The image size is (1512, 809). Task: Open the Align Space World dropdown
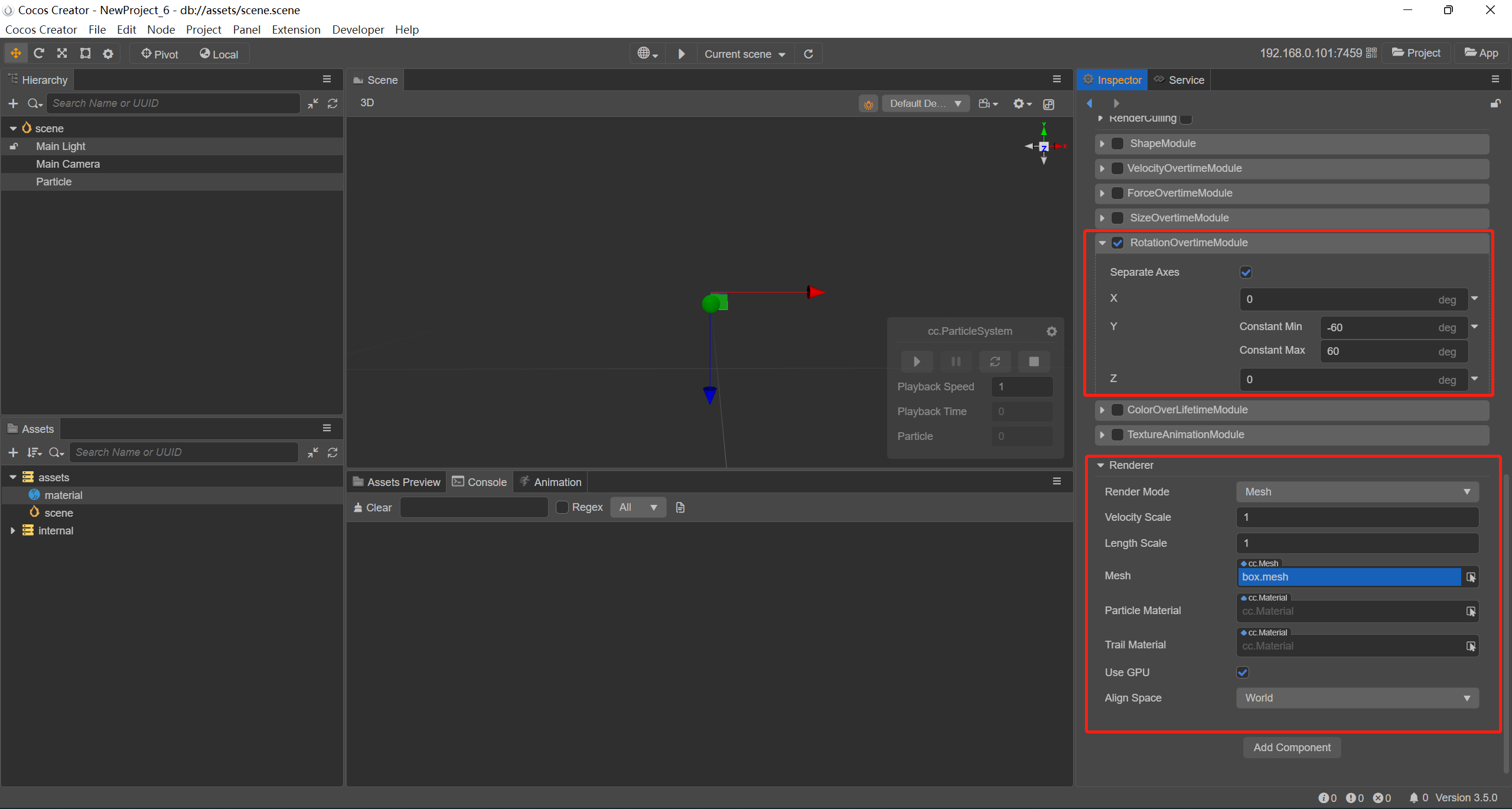pos(1357,698)
